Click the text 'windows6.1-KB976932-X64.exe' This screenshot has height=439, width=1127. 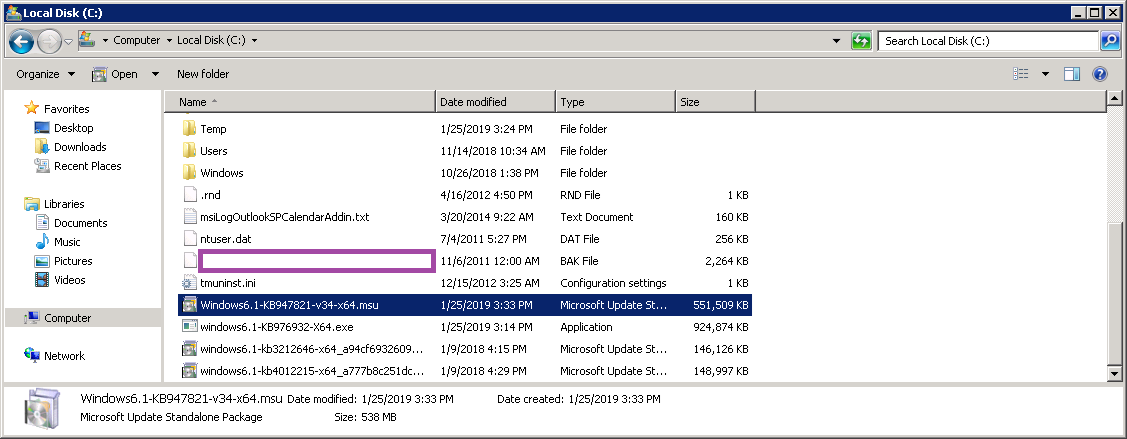coord(277,327)
